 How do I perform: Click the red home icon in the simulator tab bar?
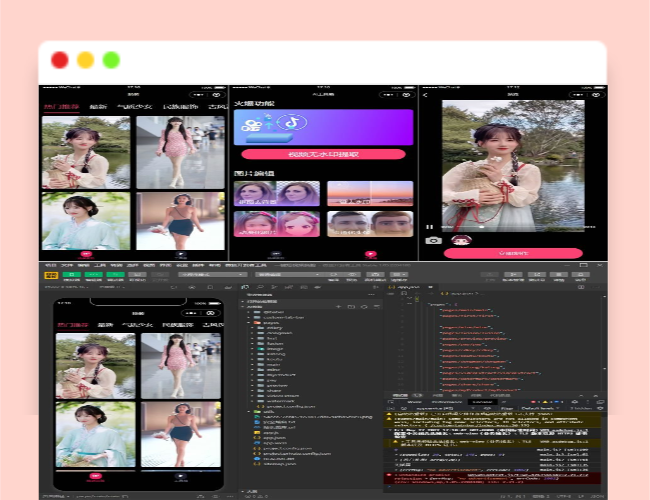click(96, 477)
